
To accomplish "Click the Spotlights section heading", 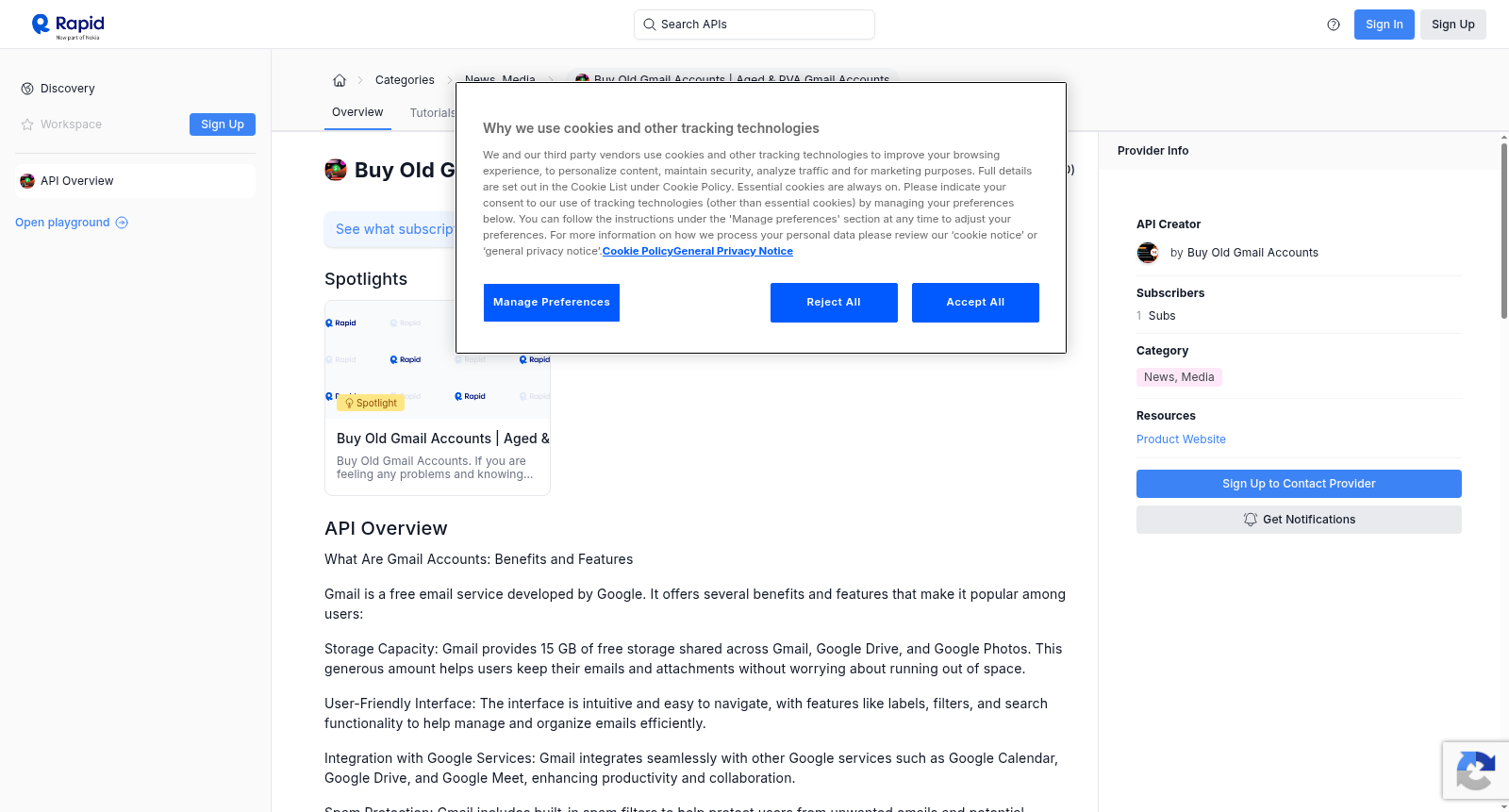I will (x=366, y=279).
